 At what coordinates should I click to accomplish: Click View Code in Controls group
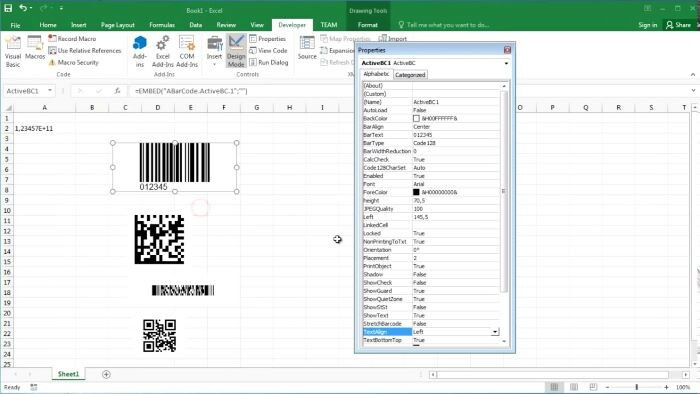pos(268,50)
